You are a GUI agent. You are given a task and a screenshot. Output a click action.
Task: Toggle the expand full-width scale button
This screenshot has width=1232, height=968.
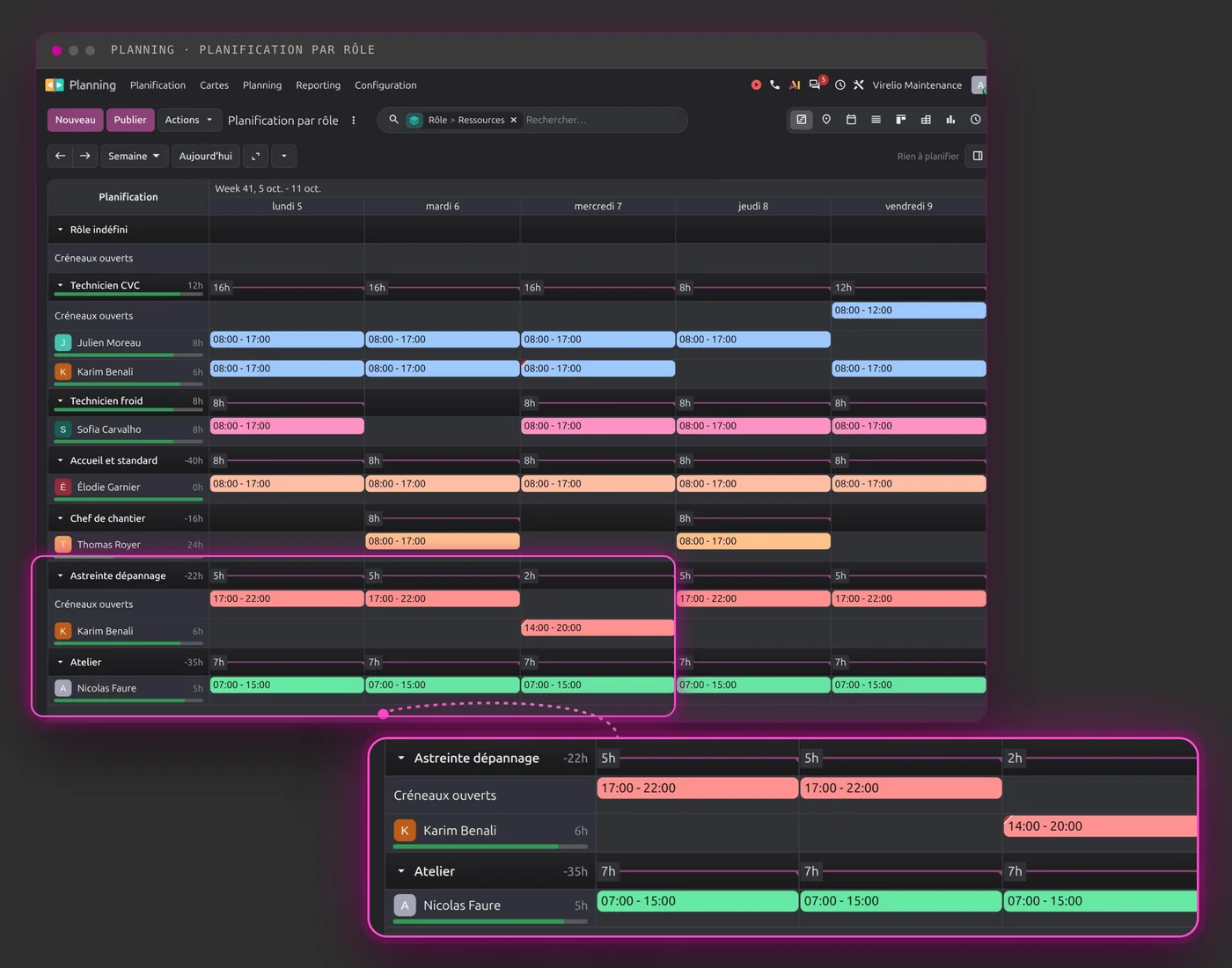[x=255, y=156]
